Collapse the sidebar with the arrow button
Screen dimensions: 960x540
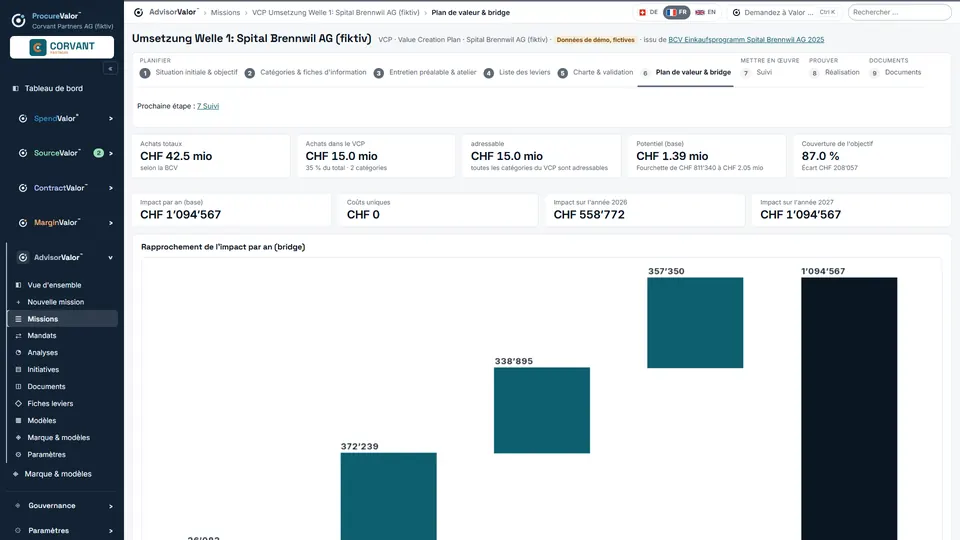coord(110,69)
